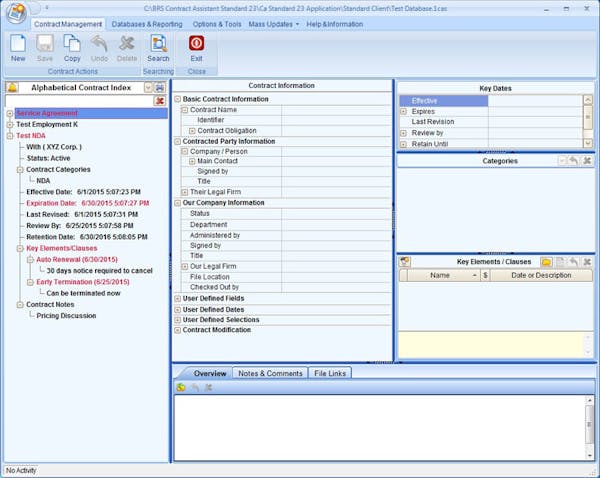Image resolution: width=600 pixels, height=478 pixels.
Task: Open the Options & Tools ribbon tab
Action: (x=217, y=24)
